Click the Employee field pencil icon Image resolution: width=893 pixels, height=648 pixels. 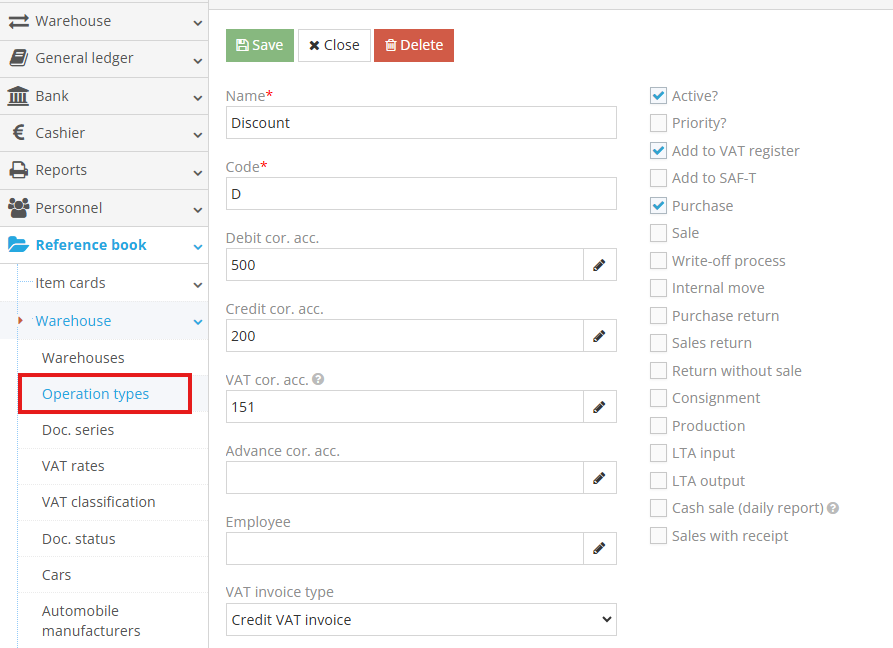point(599,548)
